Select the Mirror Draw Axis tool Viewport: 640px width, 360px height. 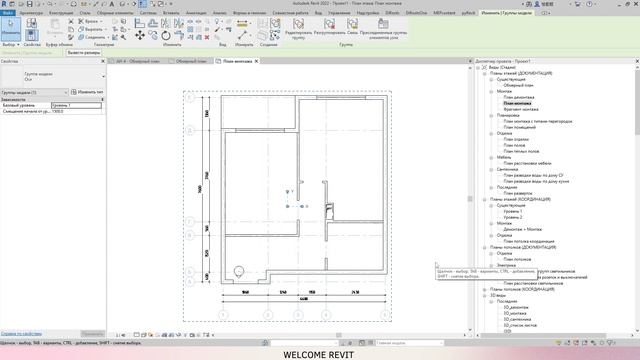tap(179, 23)
